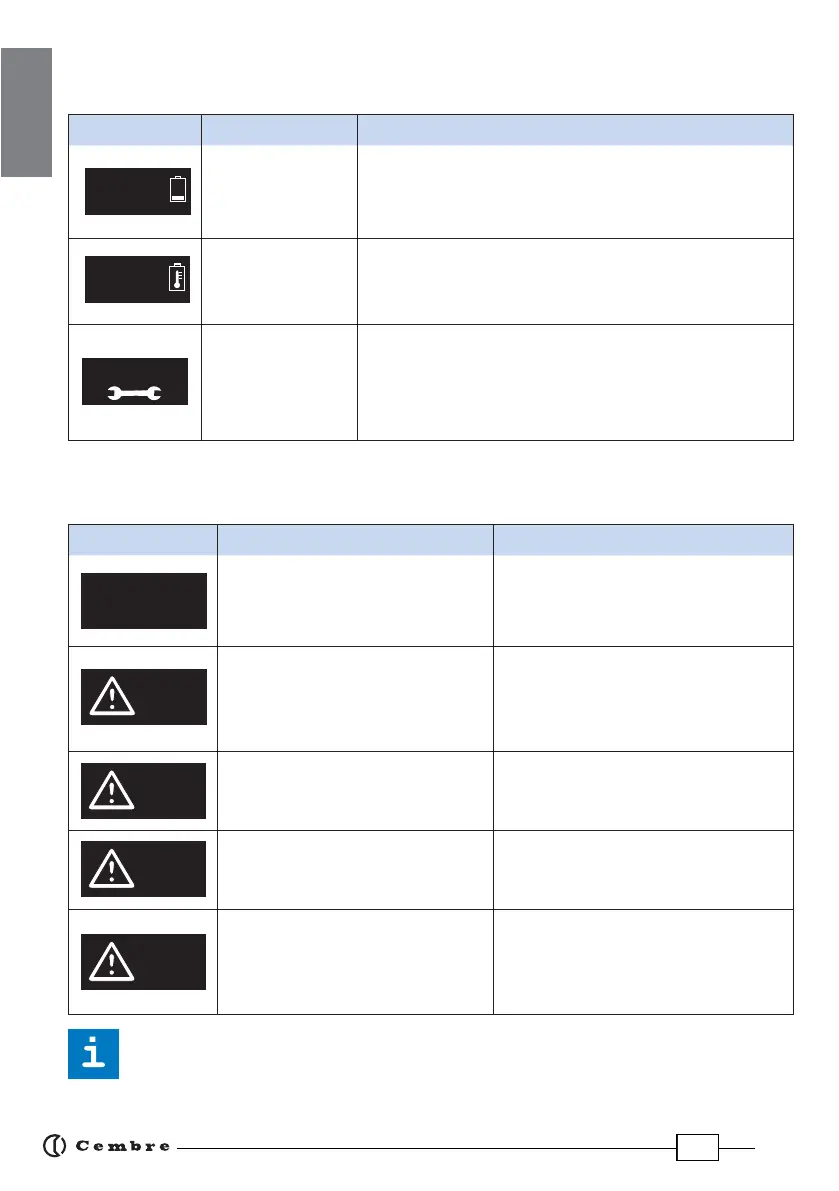Viewport: 839px width, 1191px height.
Task: Select the upper table's middle header cell
Action: pyautogui.click(x=279, y=129)
